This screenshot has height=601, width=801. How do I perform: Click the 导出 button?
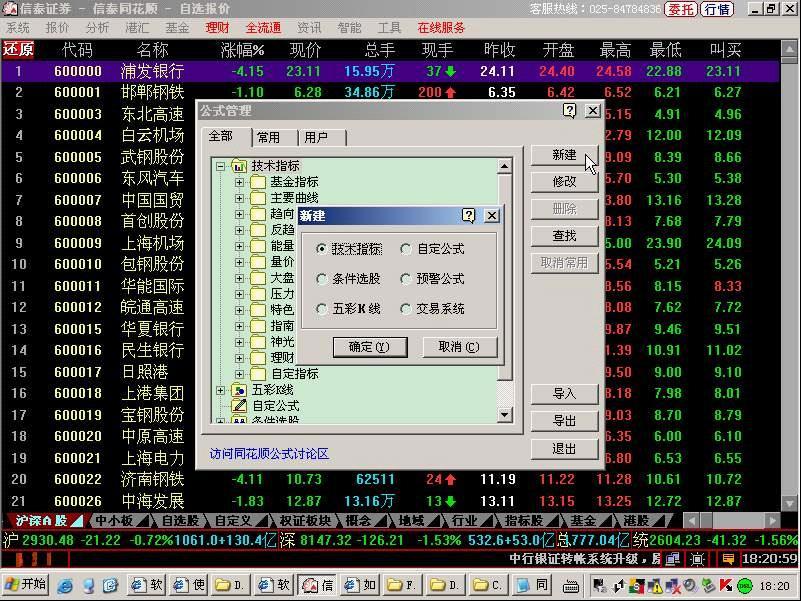pos(564,421)
